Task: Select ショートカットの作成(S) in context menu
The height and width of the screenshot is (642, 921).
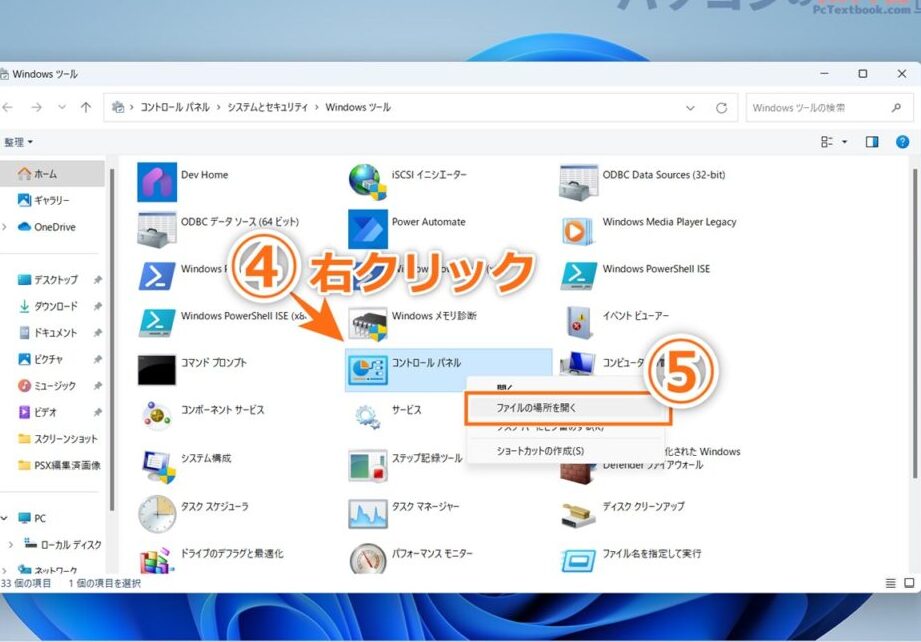Action: pos(540,451)
